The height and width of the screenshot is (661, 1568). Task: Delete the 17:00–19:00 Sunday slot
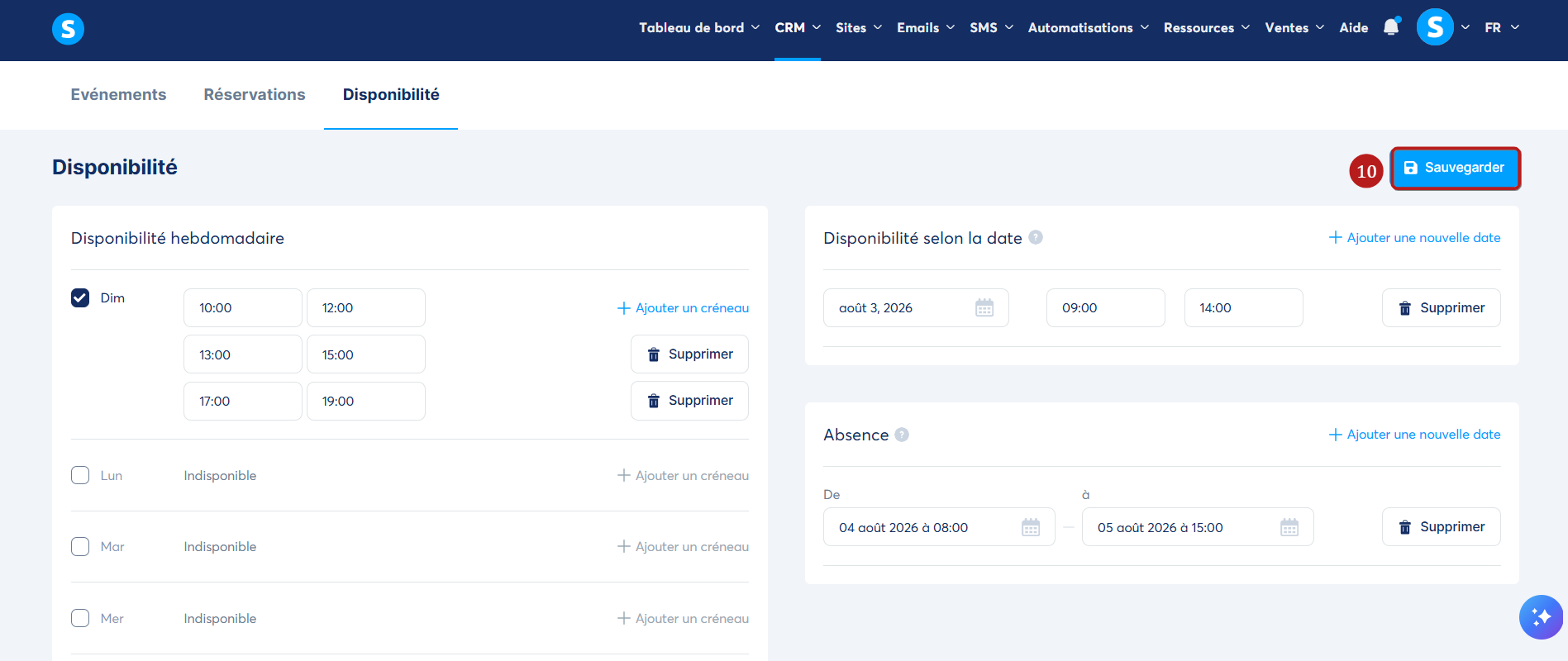689,401
